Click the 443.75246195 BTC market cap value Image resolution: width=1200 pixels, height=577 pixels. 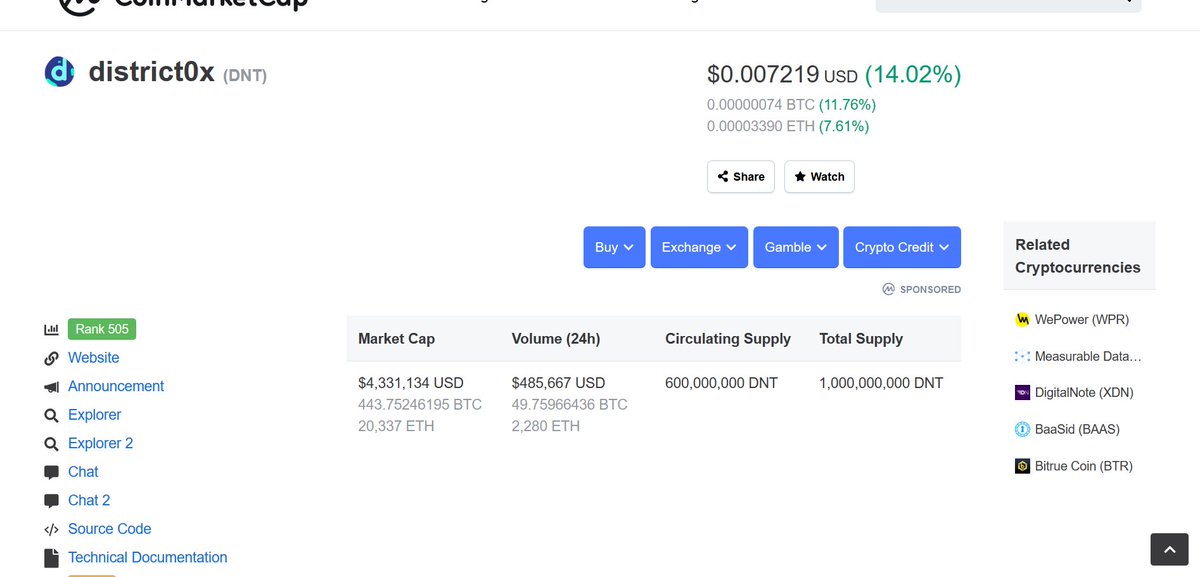click(x=420, y=405)
